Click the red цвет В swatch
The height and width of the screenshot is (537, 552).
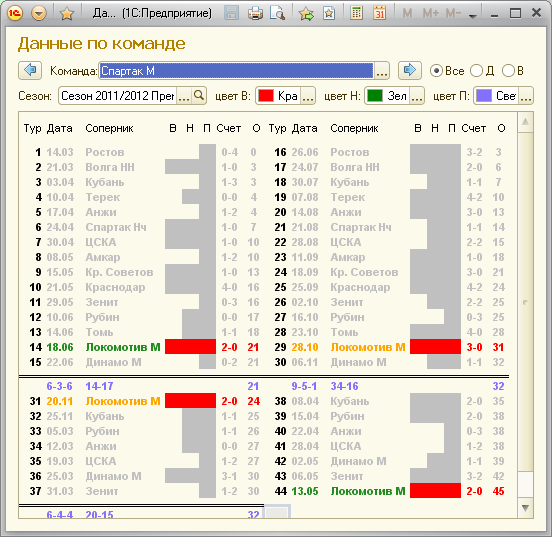point(266,96)
